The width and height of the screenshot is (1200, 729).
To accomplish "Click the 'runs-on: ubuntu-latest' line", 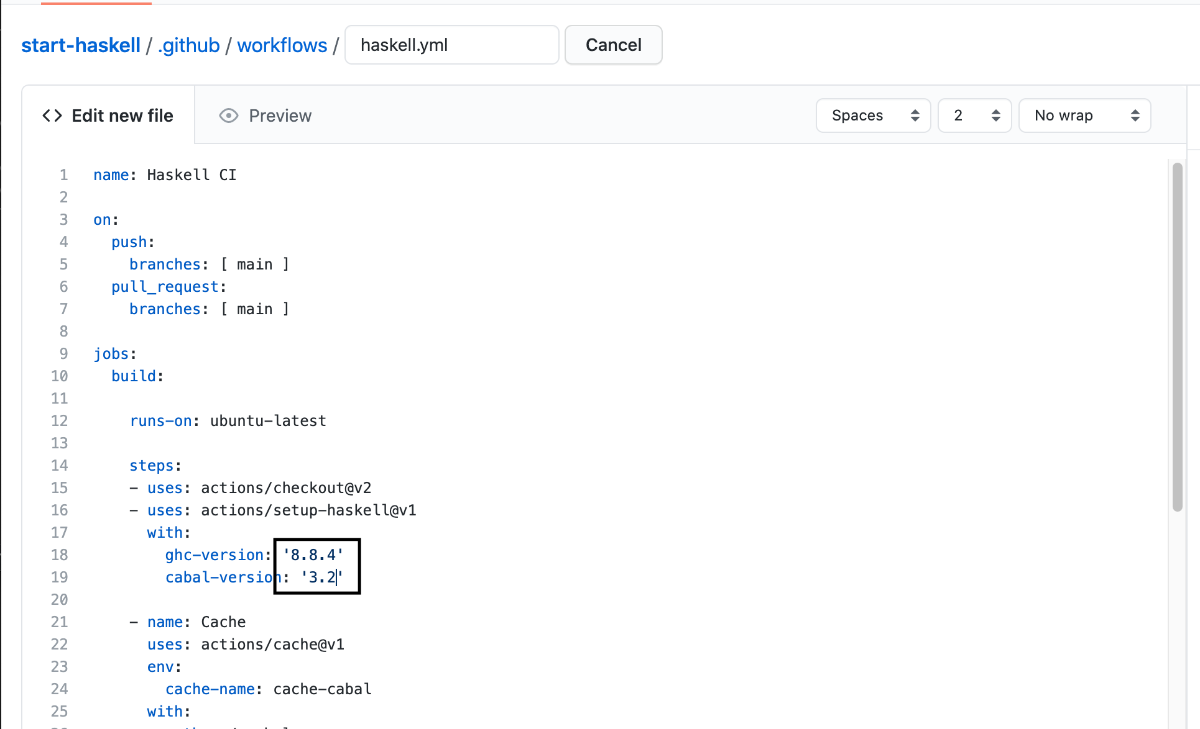I will coord(228,421).
